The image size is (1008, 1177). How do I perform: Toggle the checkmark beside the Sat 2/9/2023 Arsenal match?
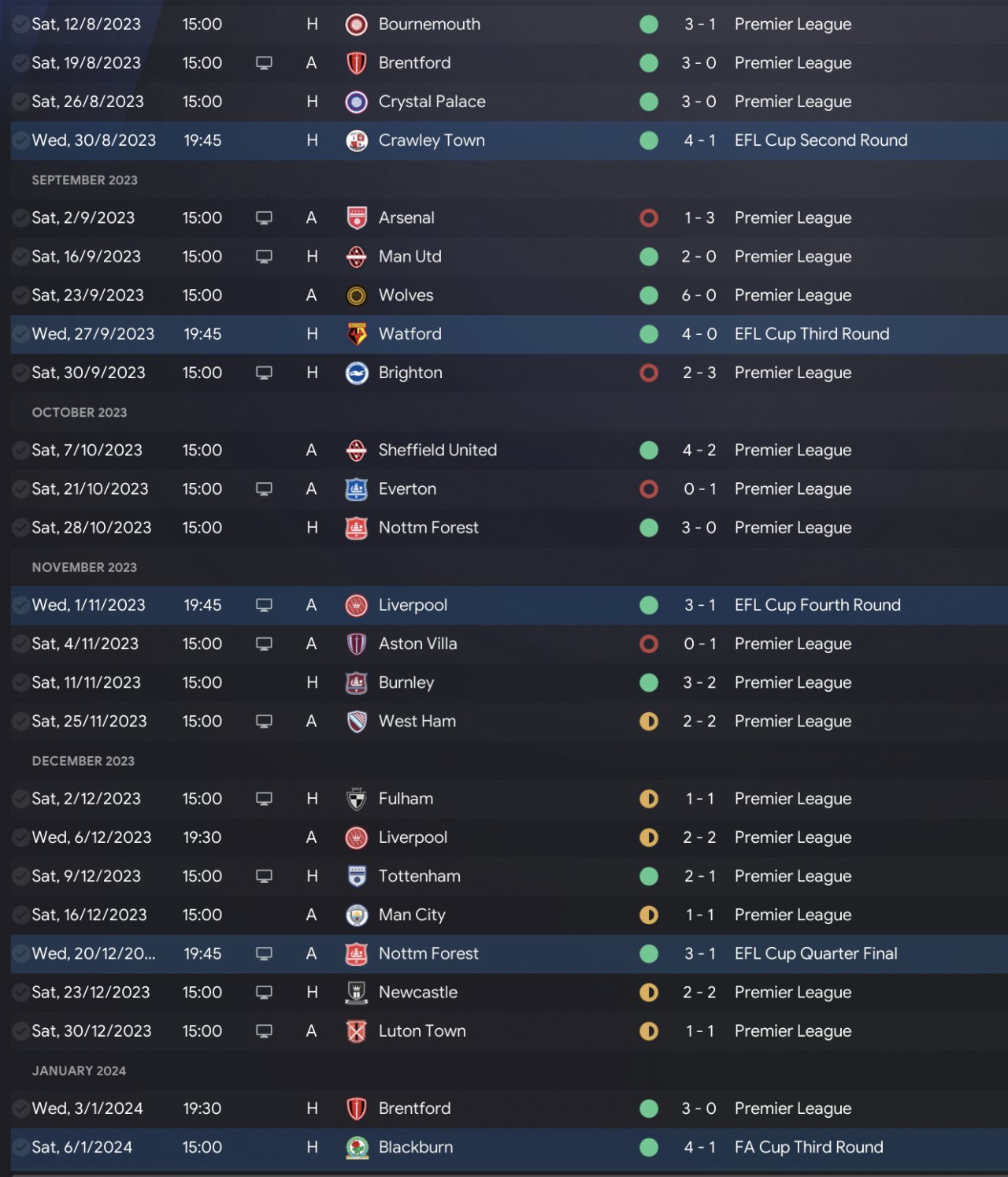(x=20, y=217)
